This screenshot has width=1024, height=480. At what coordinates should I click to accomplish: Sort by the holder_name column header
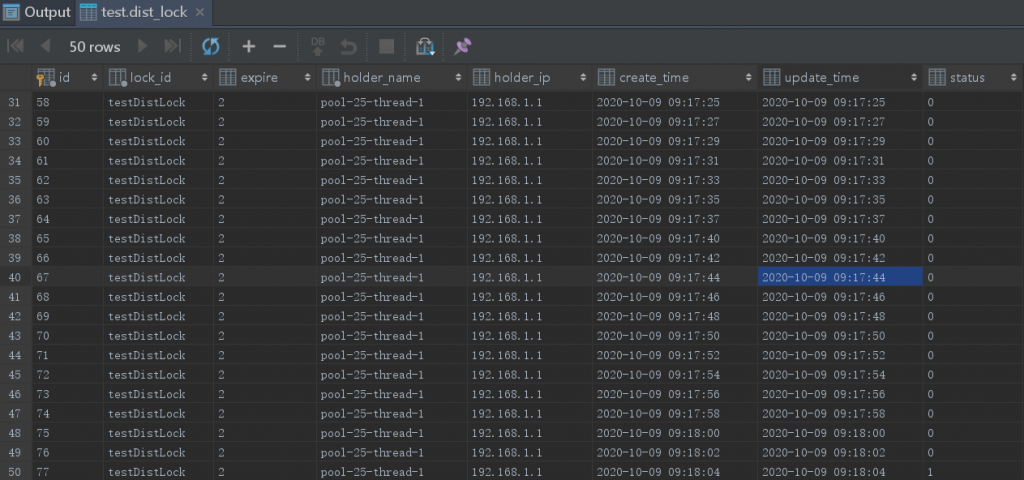click(x=392, y=78)
